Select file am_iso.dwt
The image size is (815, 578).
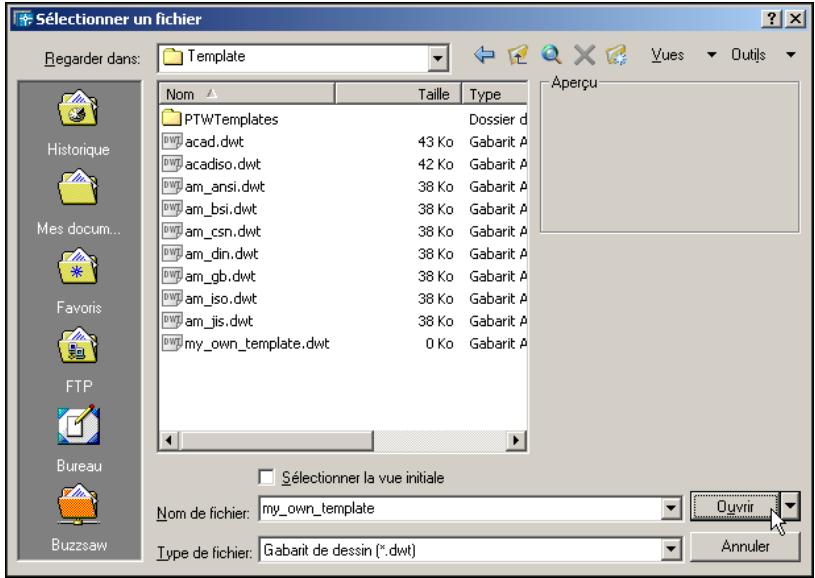coord(220,298)
